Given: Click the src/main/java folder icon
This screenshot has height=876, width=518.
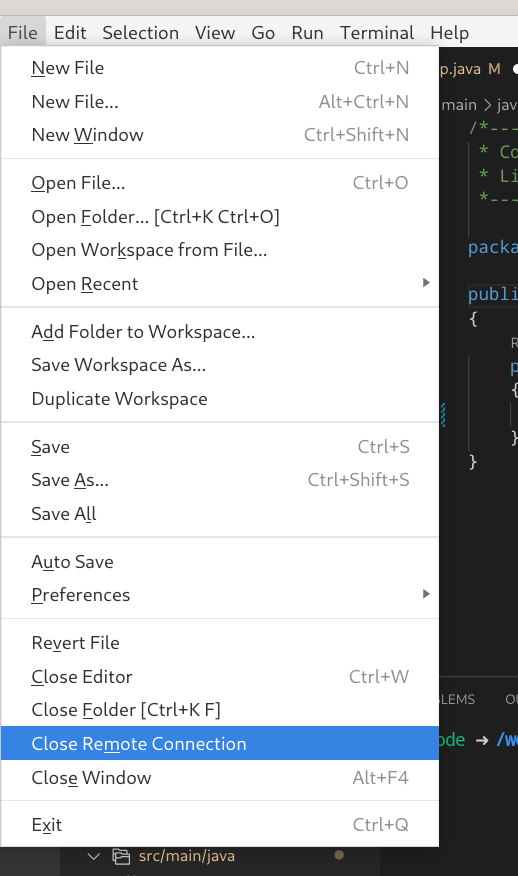Looking at the screenshot, I should (x=121, y=856).
